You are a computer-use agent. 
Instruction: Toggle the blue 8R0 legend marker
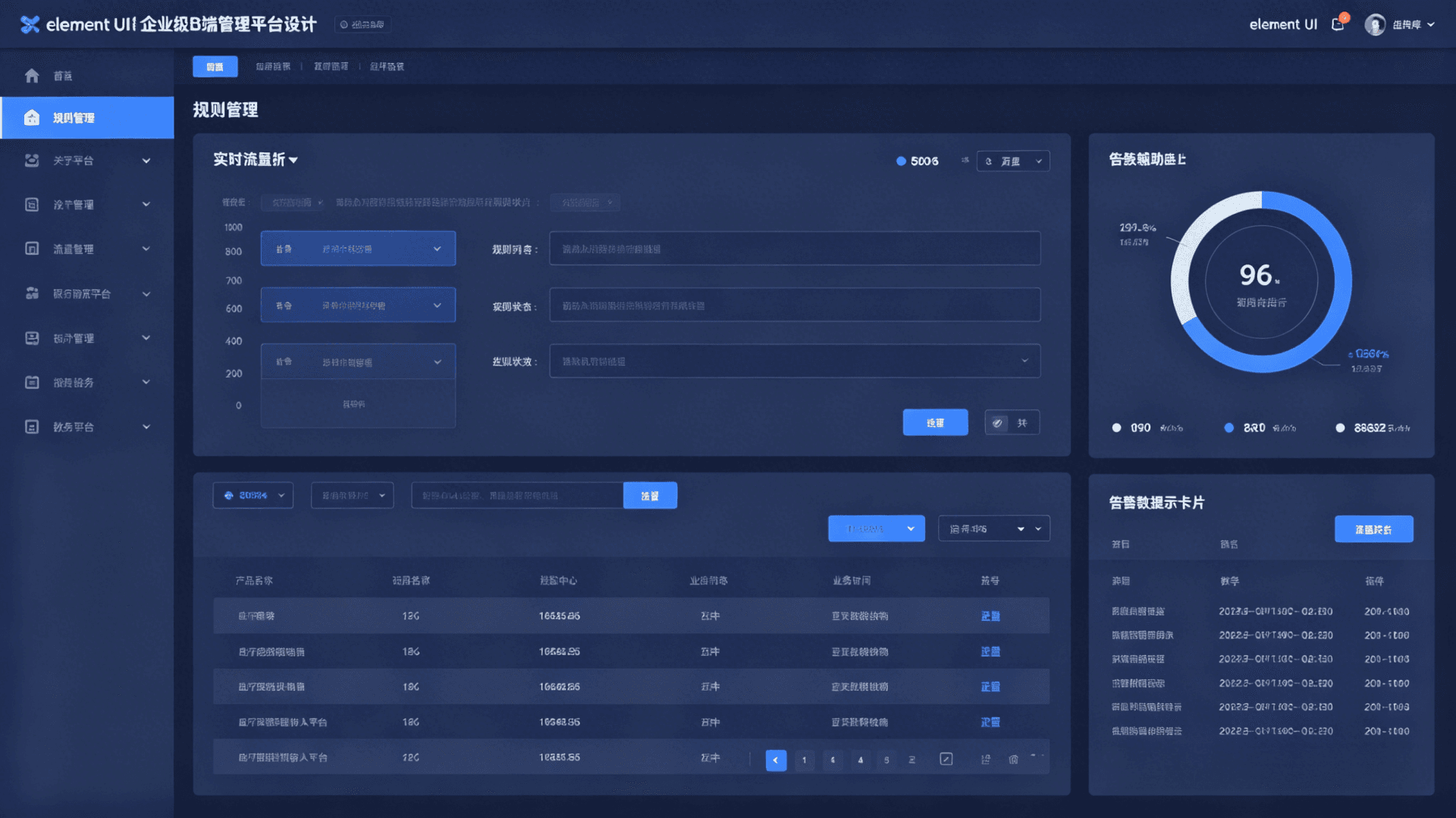tap(1228, 428)
